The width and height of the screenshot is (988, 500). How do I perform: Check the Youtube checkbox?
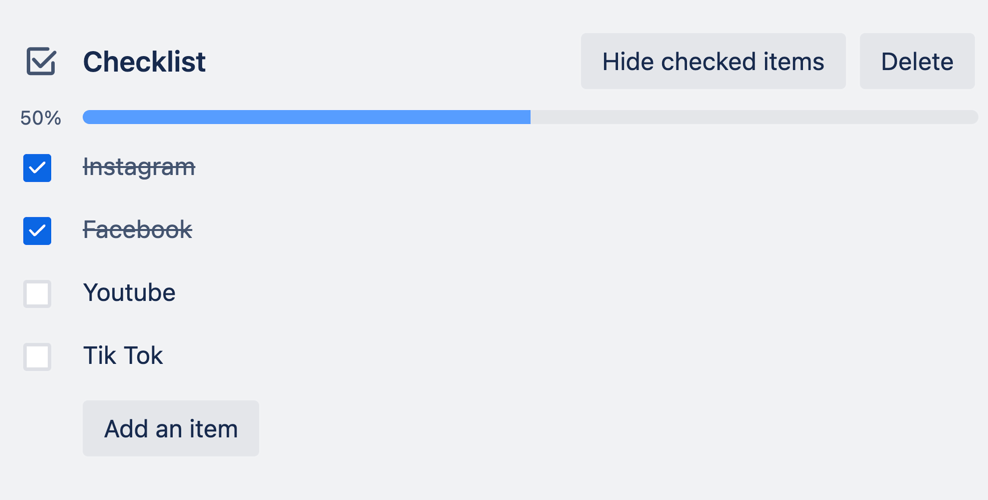(x=37, y=294)
